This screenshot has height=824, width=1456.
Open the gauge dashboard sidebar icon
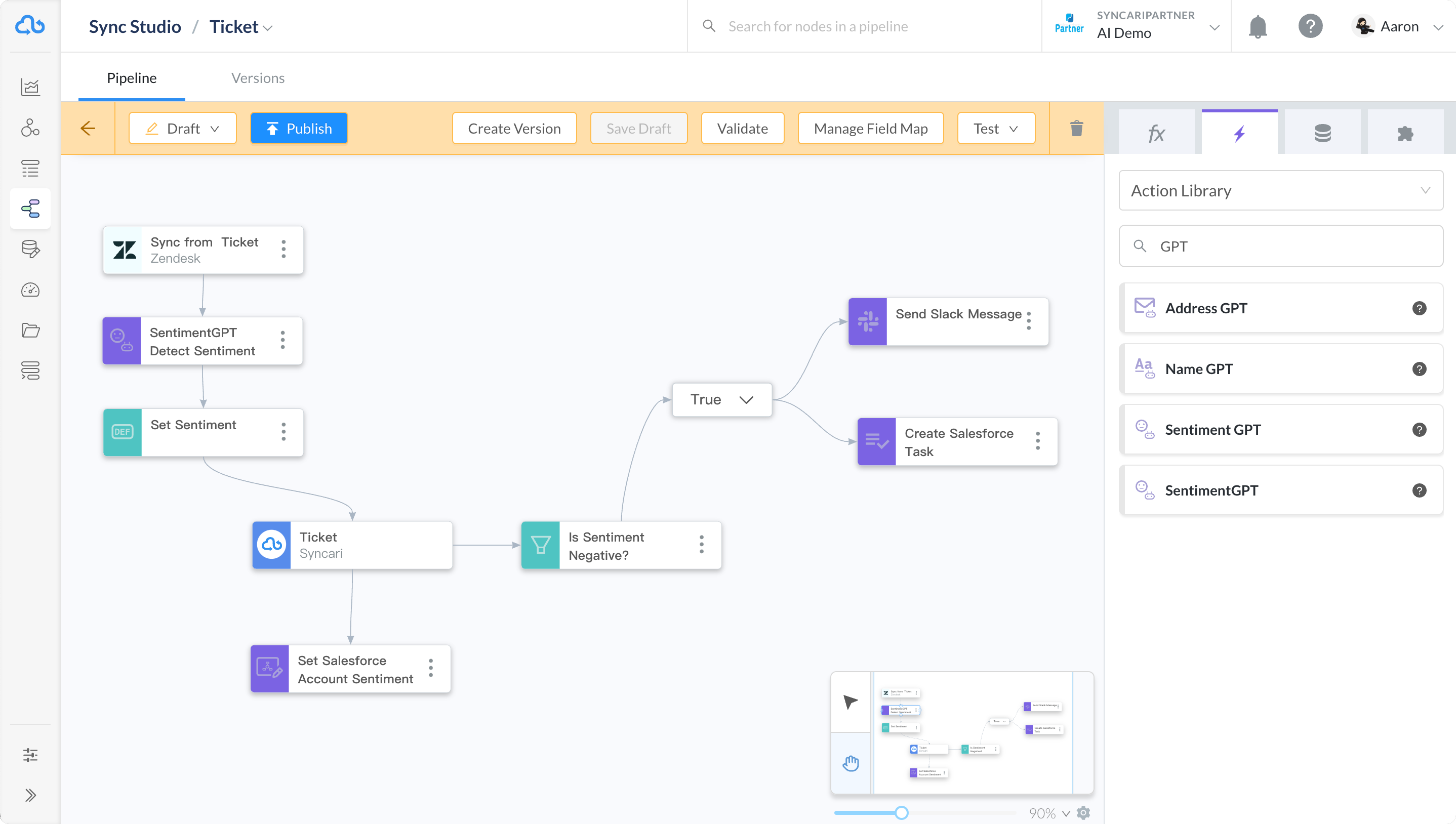(30, 290)
